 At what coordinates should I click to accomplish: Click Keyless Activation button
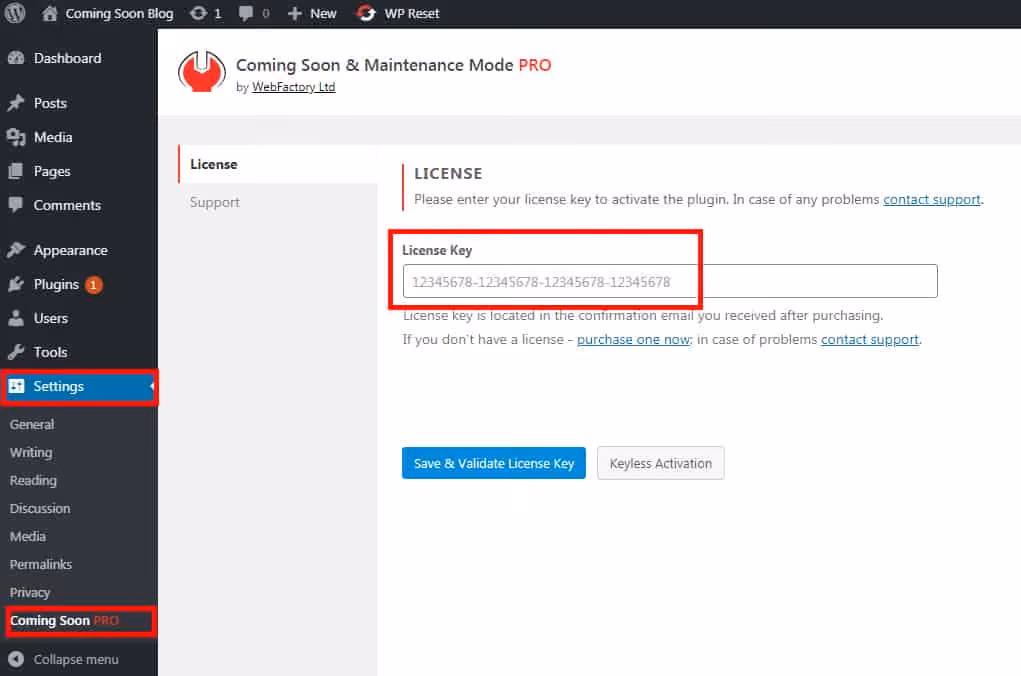point(660,463)
